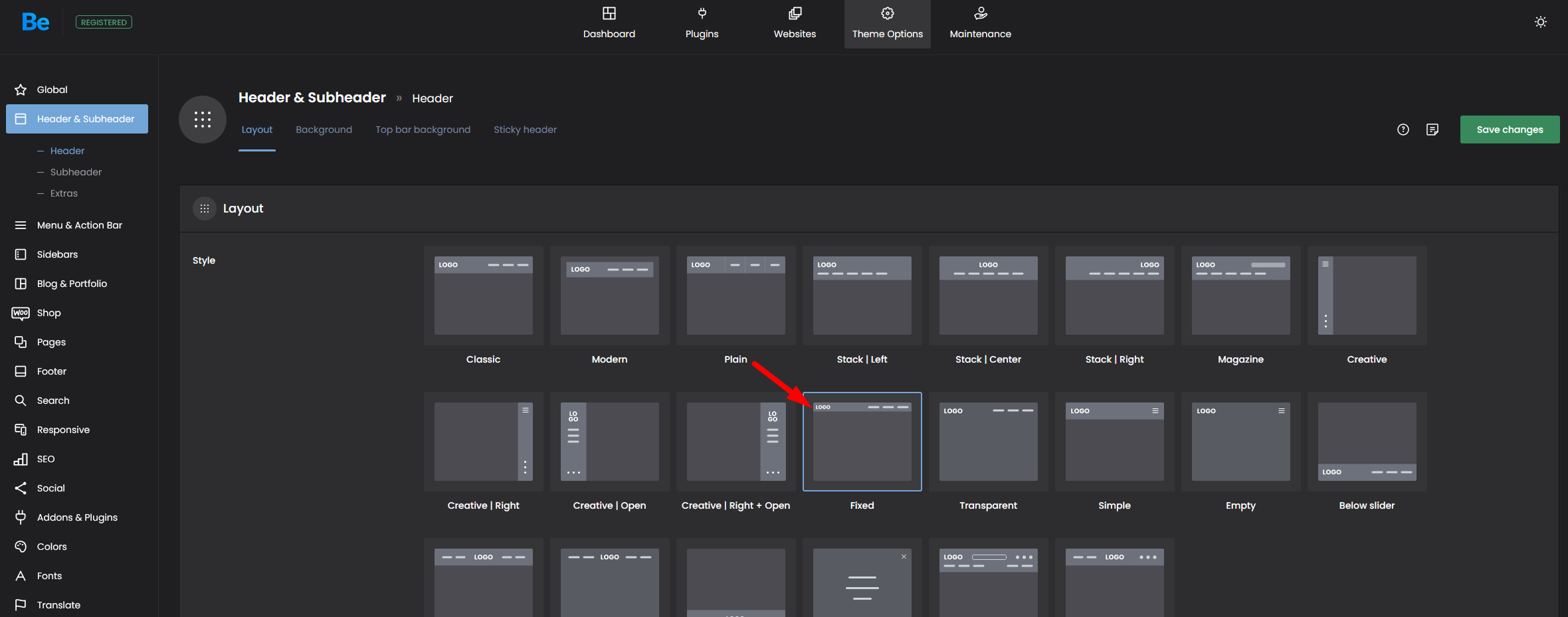Screen dimensions: 1568x617
Task: Select the Stack | Right header style
Action: pos(1115,296)
